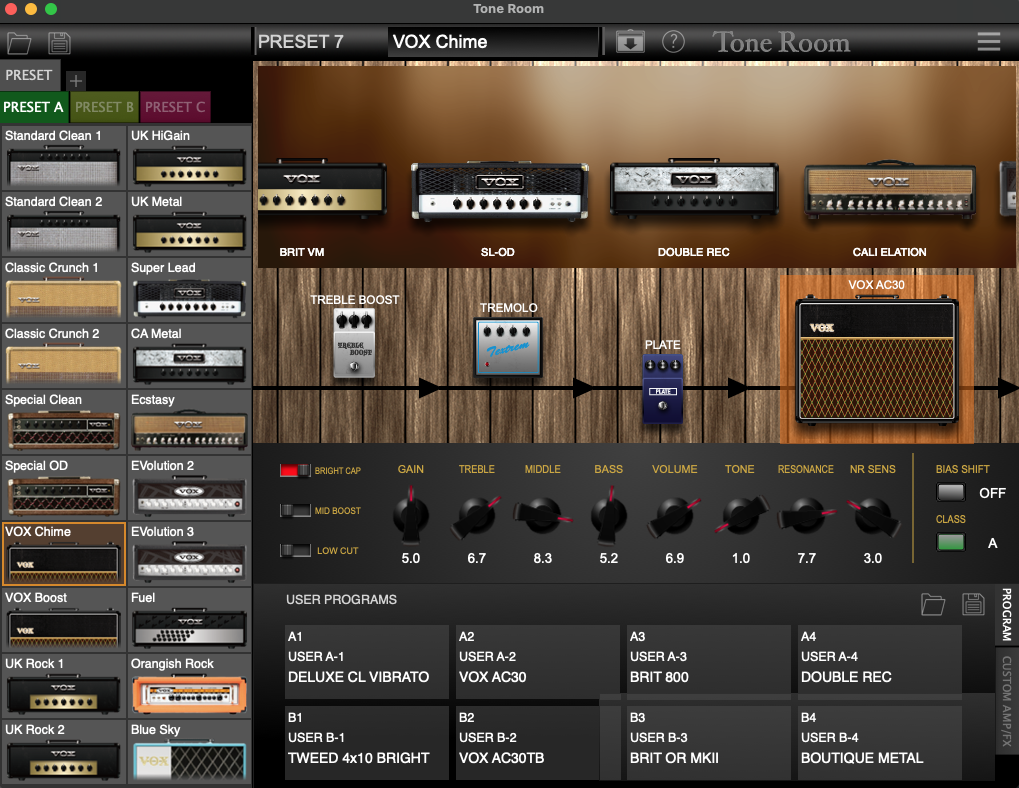Click the help question mark icon
Screen dimensions: 1019x788
[672, 42]
